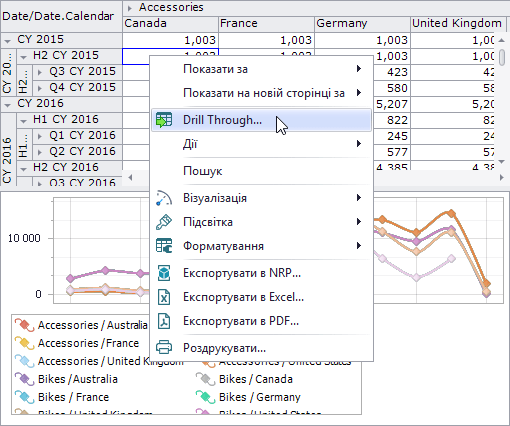Screen dimensions: 510x426
Task: Toggle Accessories / France legend series marker
Action: (24, 343)
